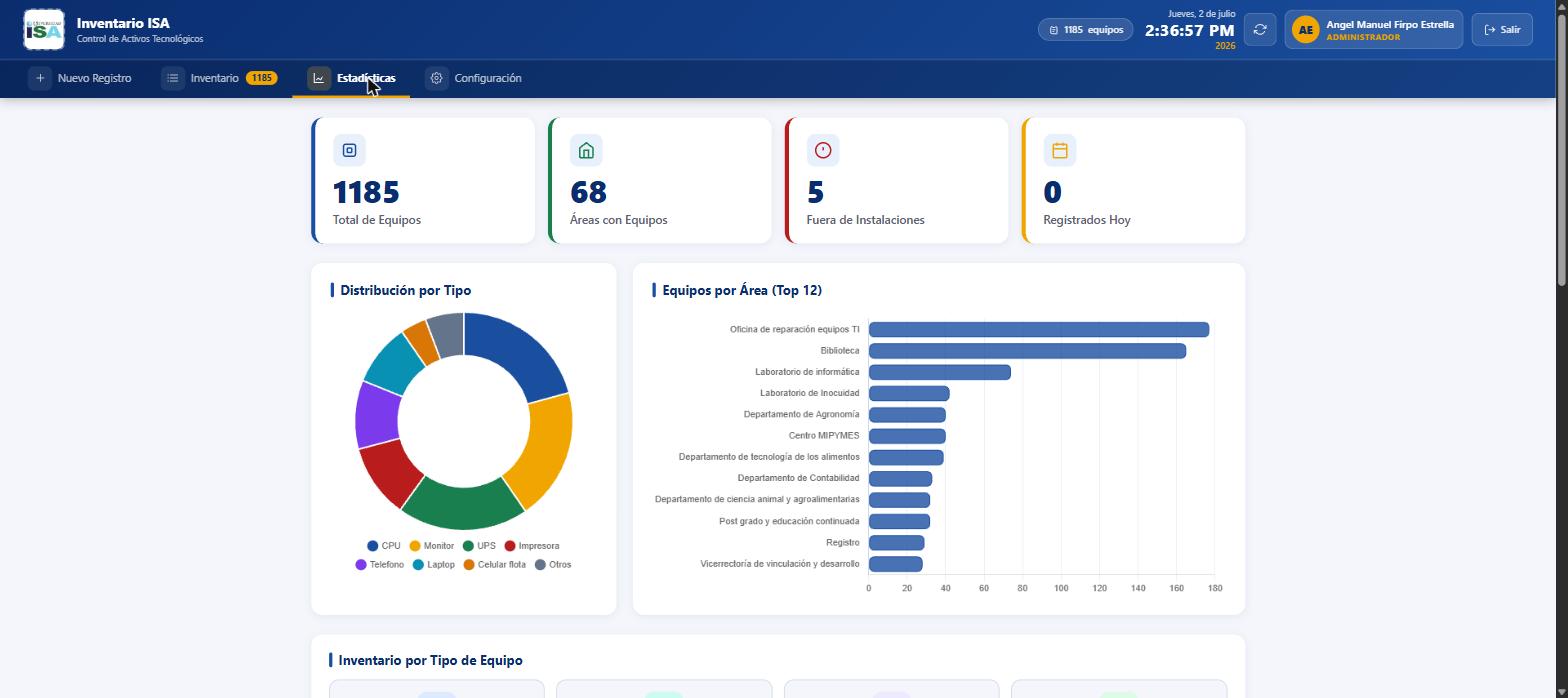
Task: Switch to the Inventario tab
Action: [220, 78]
